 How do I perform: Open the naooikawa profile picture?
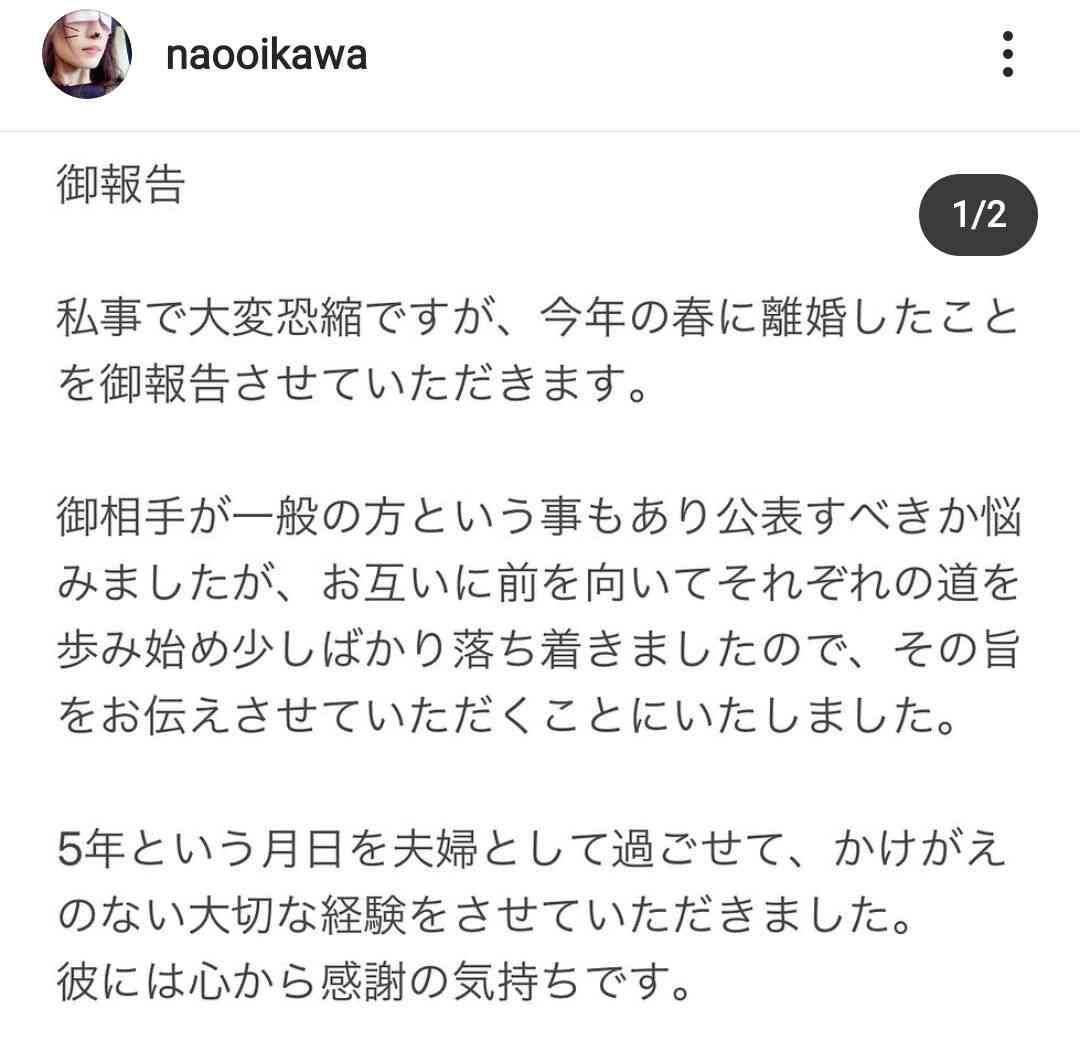pyautogui.click(x=87, y=54)
